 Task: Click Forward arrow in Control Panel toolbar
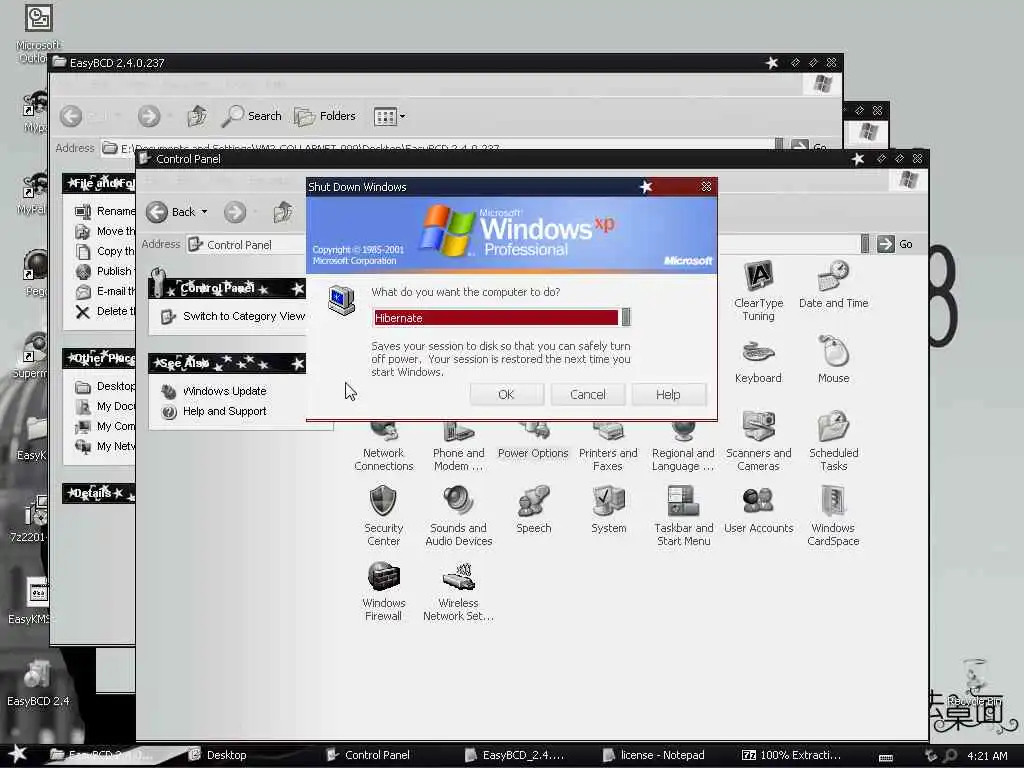click(x=234, y=212)
